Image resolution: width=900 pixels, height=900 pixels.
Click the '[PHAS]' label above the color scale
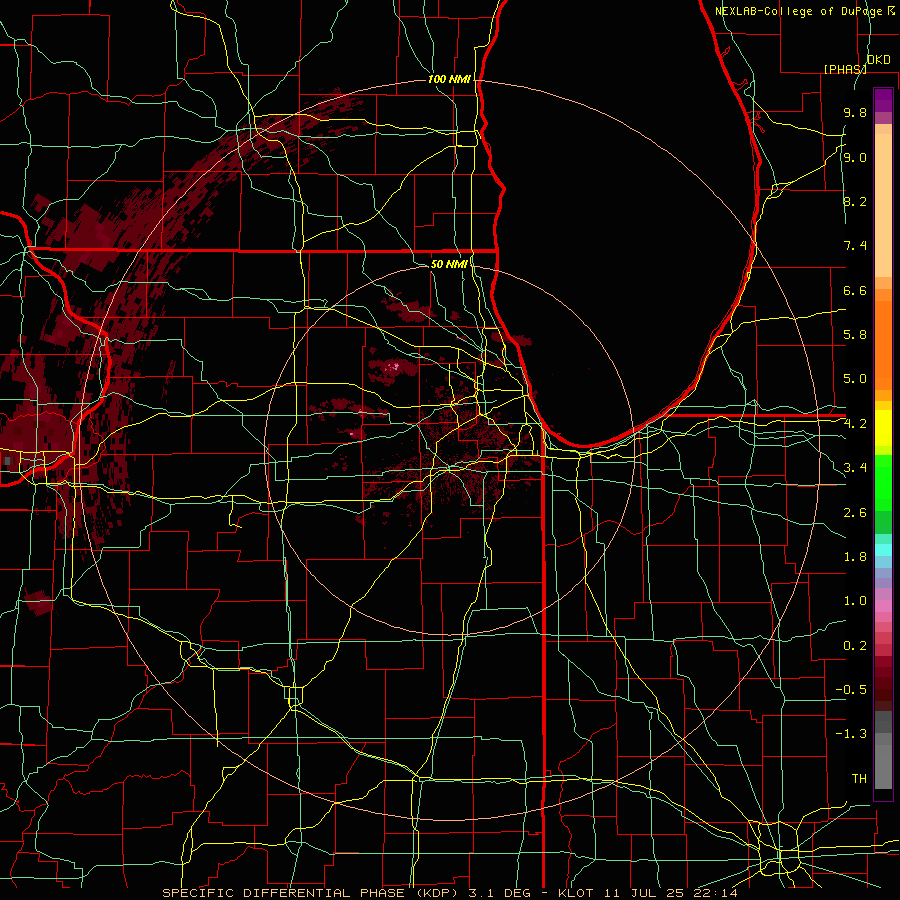[x=845, y=69]
